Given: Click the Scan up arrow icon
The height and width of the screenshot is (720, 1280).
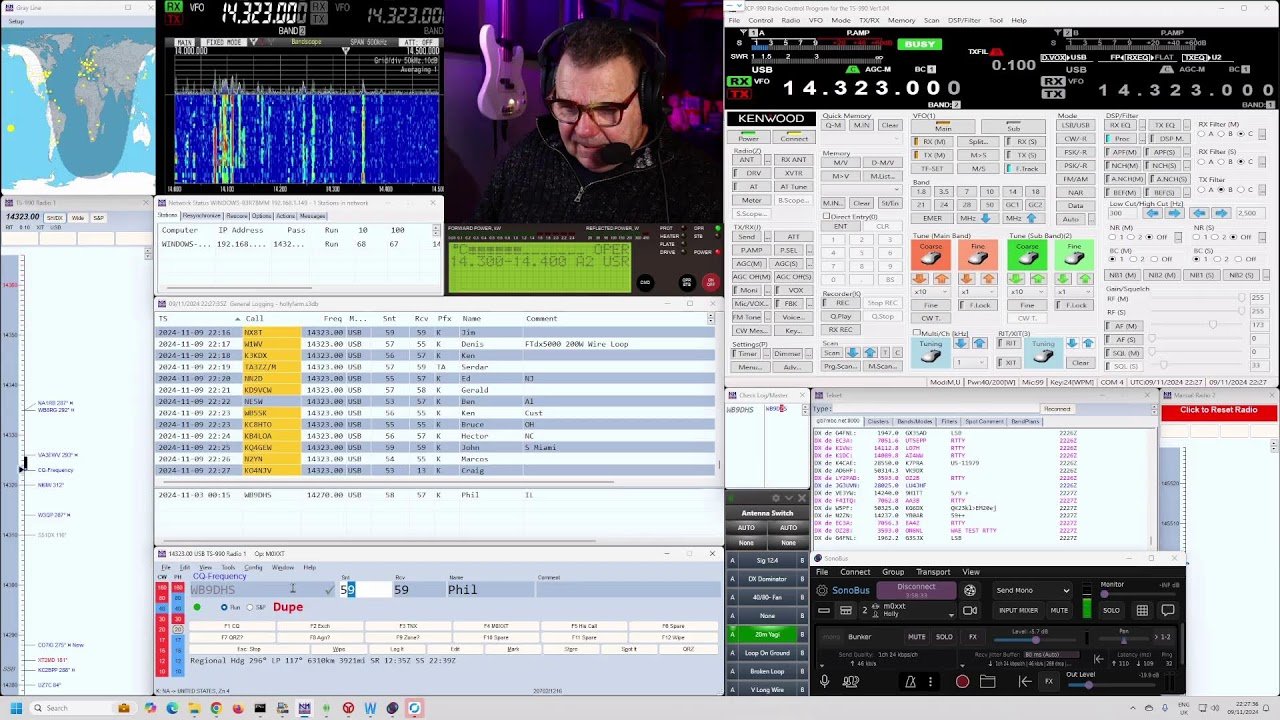Looking at the screenshot, I should (x=870, y=353).
